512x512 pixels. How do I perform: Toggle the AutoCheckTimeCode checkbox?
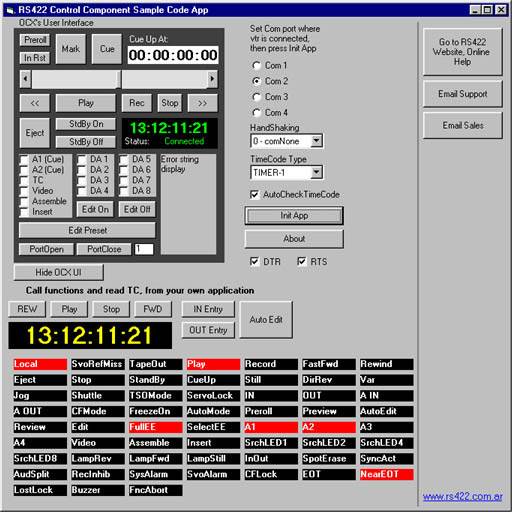tap(254, 195)
